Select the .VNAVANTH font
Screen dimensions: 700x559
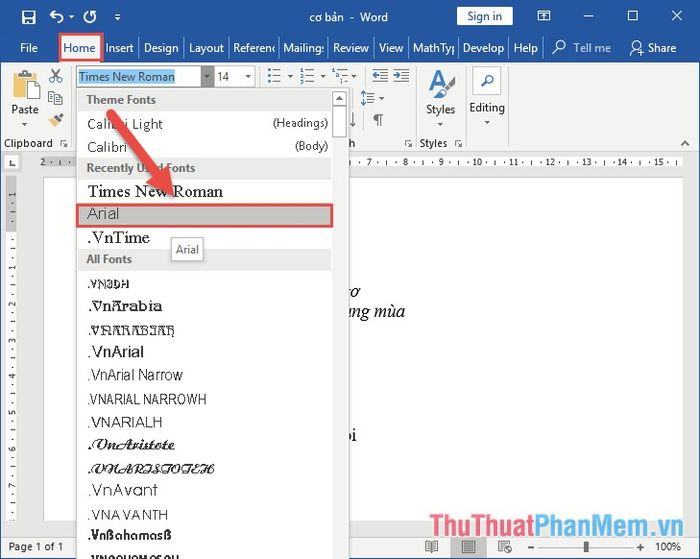point(204,514)
